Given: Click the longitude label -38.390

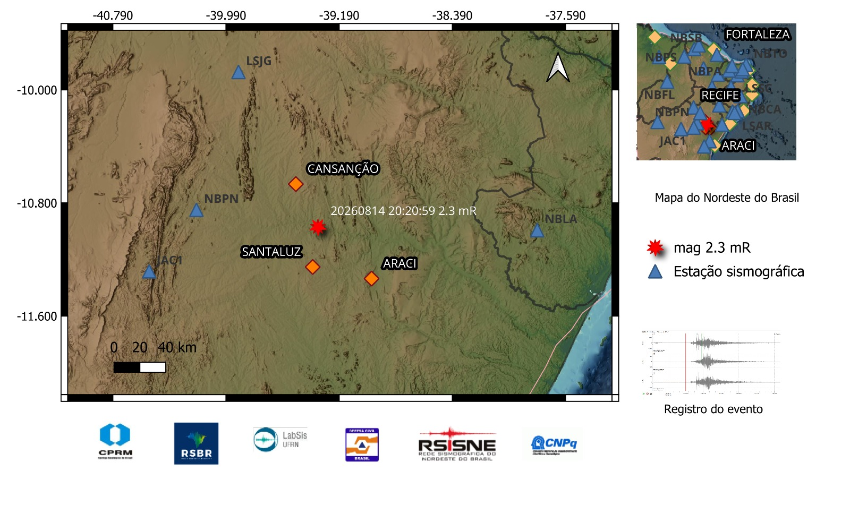Looking at the screenshot, I should pos(452,16).
